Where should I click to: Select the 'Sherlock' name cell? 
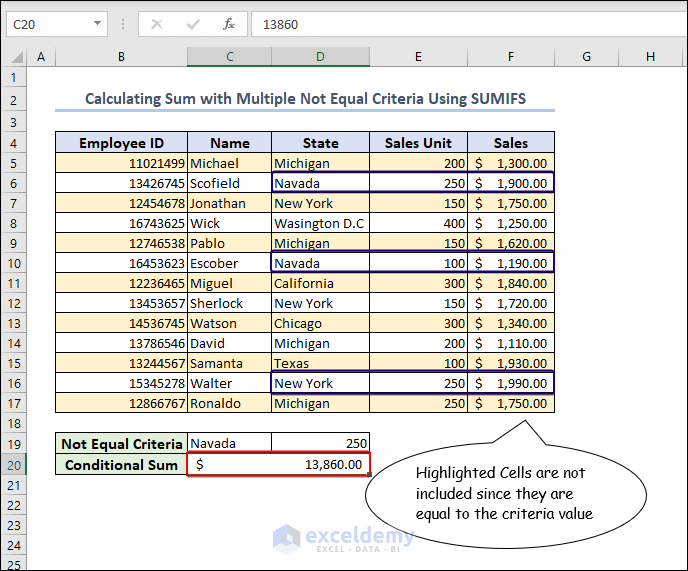pos(229,304)
